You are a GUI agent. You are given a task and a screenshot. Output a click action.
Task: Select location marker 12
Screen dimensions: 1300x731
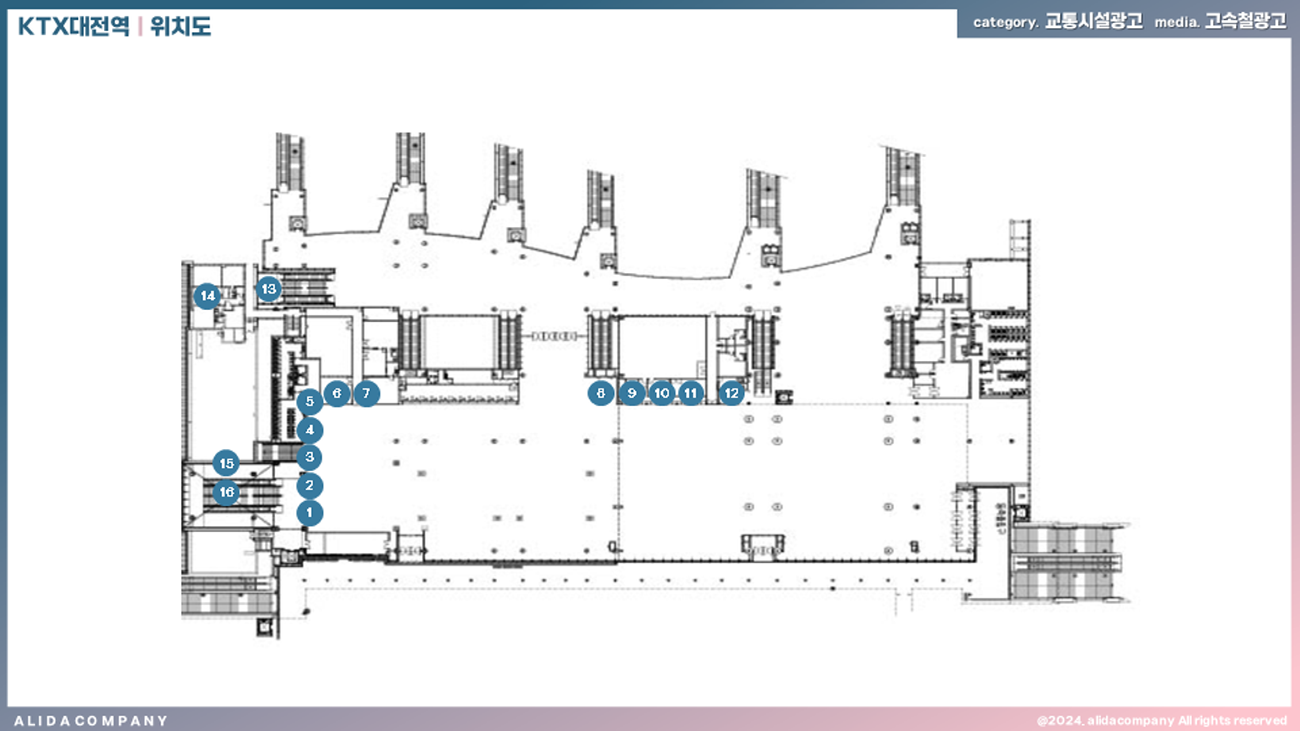(x=731, y=394)
